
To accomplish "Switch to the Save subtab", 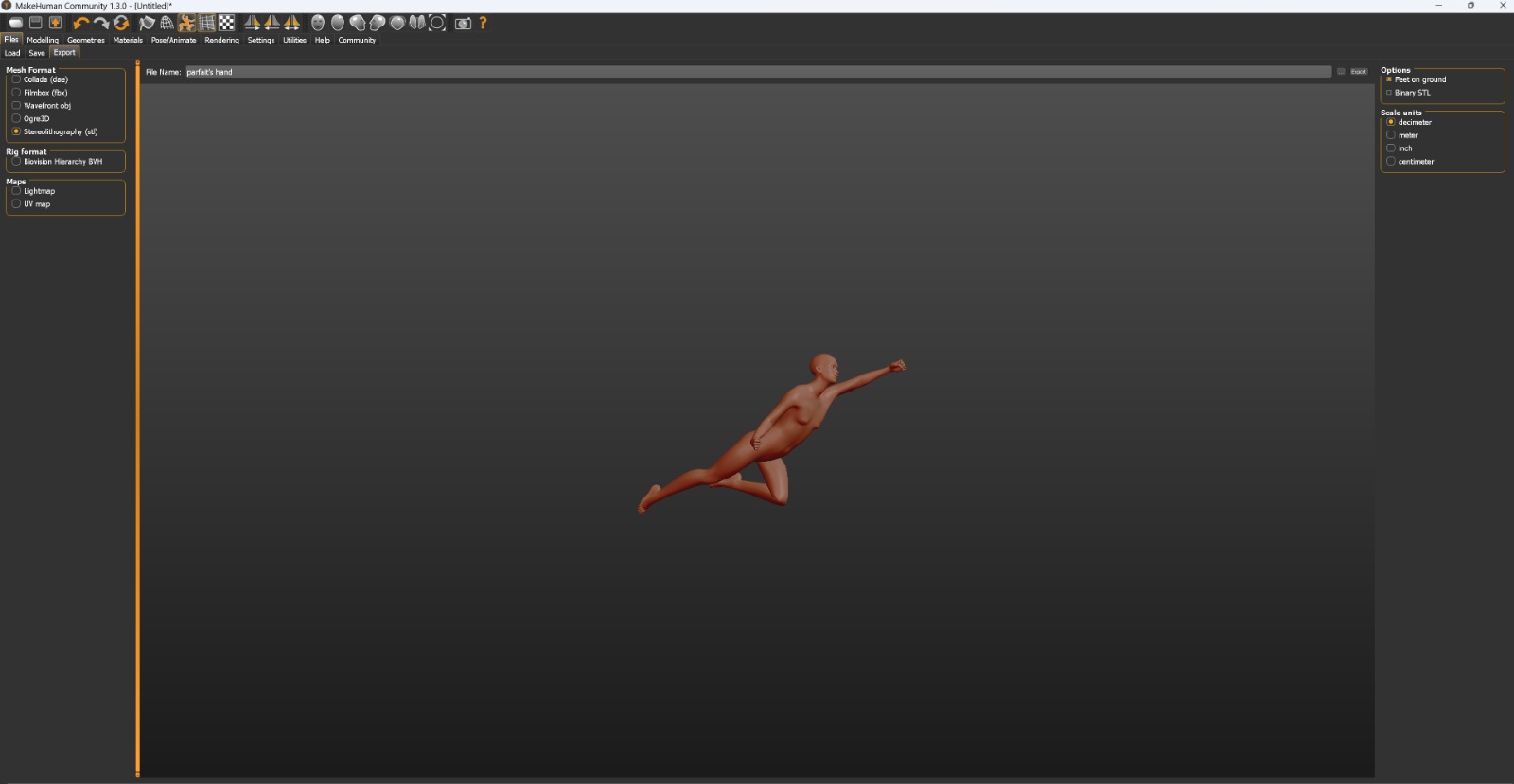I will click(x=37, y=53).
